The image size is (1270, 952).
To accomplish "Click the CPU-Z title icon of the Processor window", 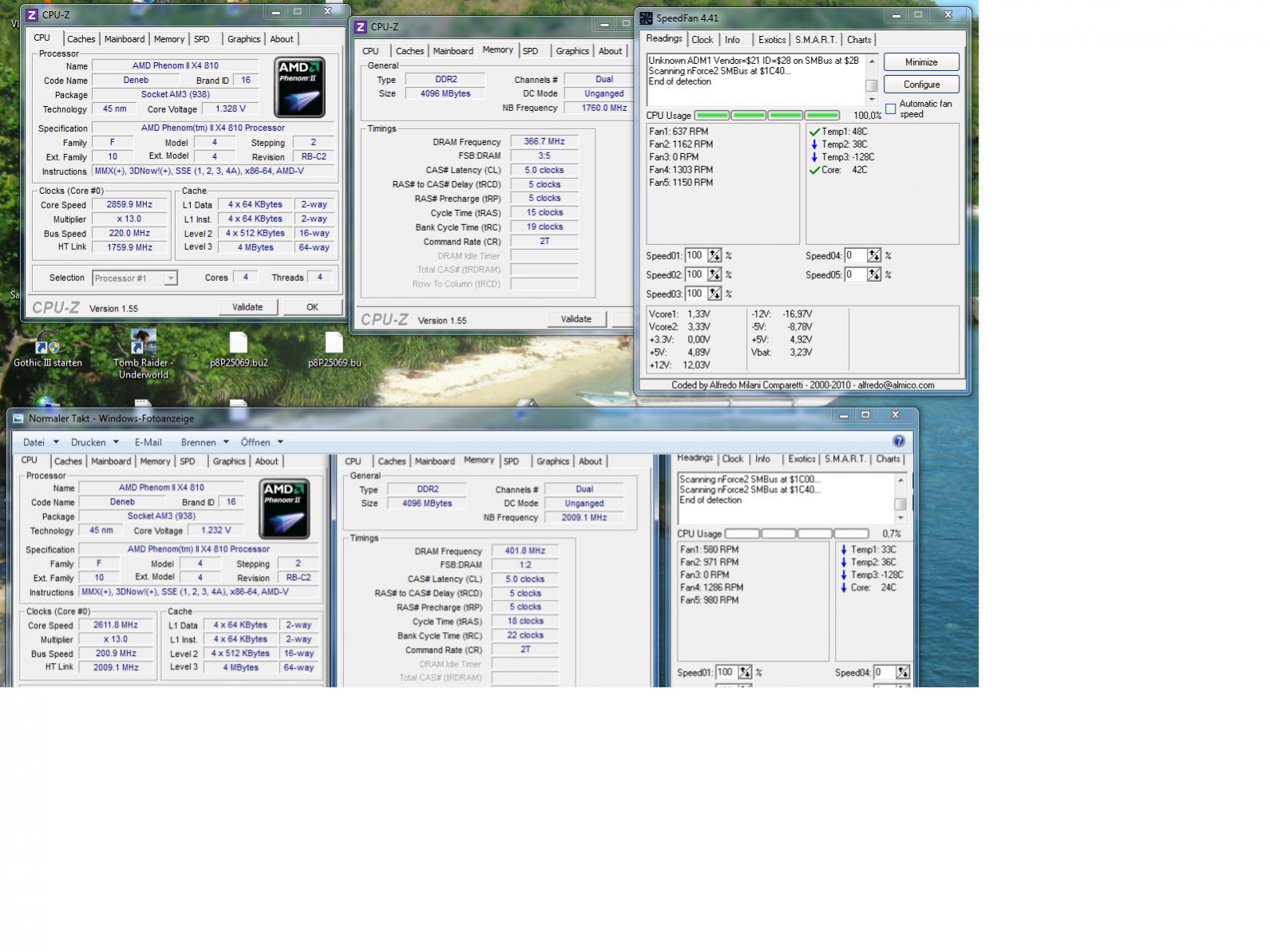I will (x=32, y=14).
